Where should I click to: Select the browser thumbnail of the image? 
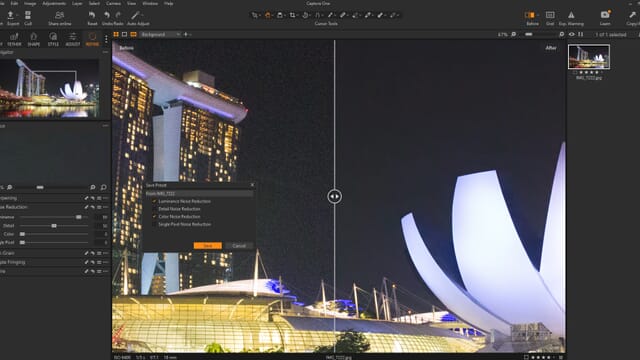(589, 57)
